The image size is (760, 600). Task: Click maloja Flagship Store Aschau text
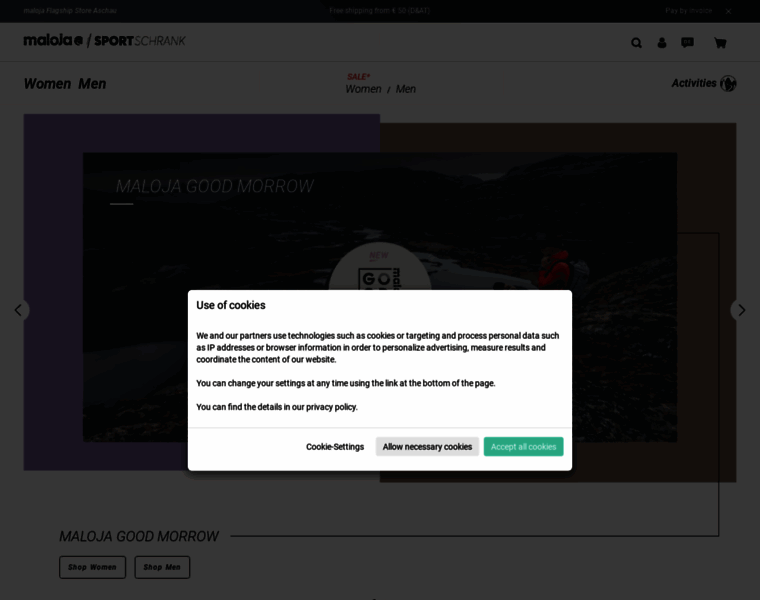click(x=70, y=11)
